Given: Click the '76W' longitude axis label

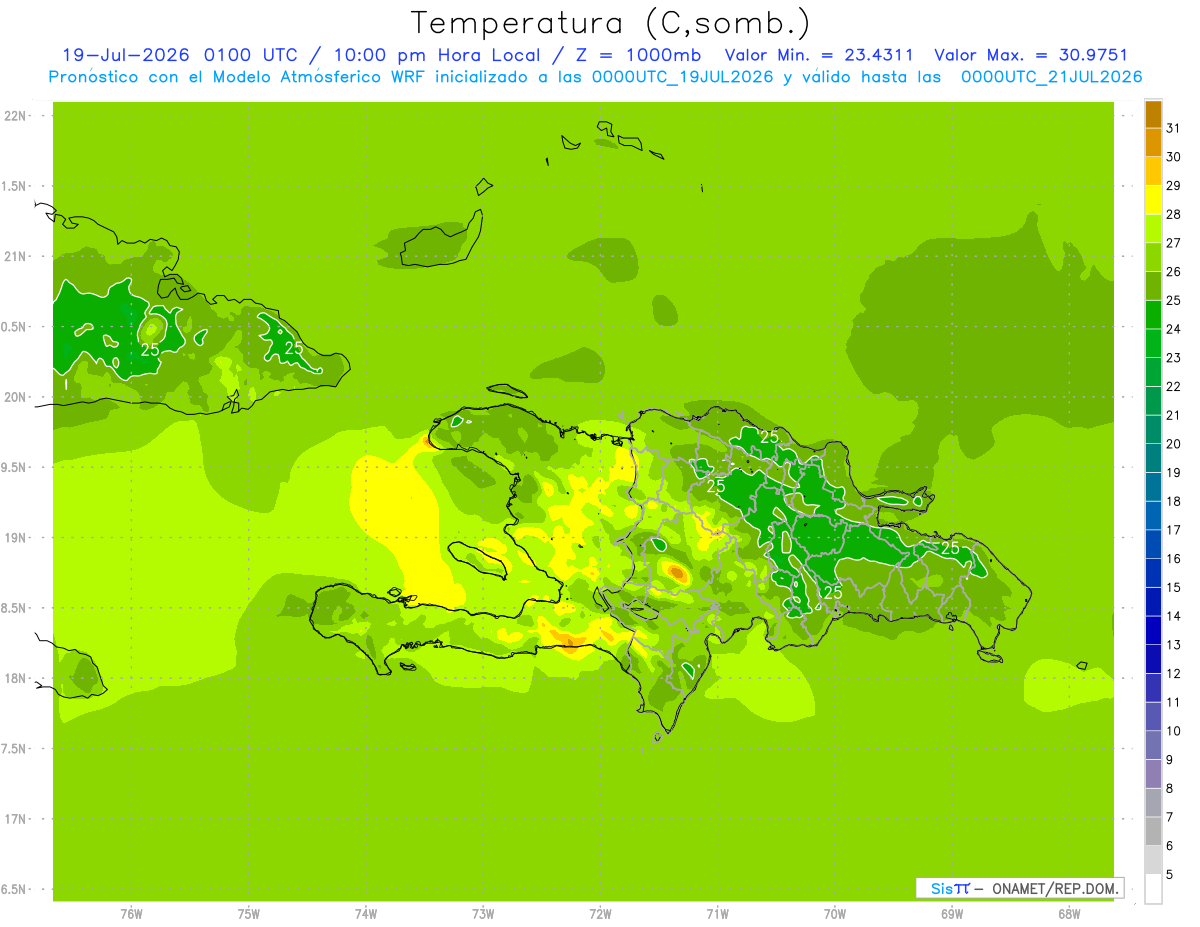Looking at the screenshot, I should pos(131,914).
